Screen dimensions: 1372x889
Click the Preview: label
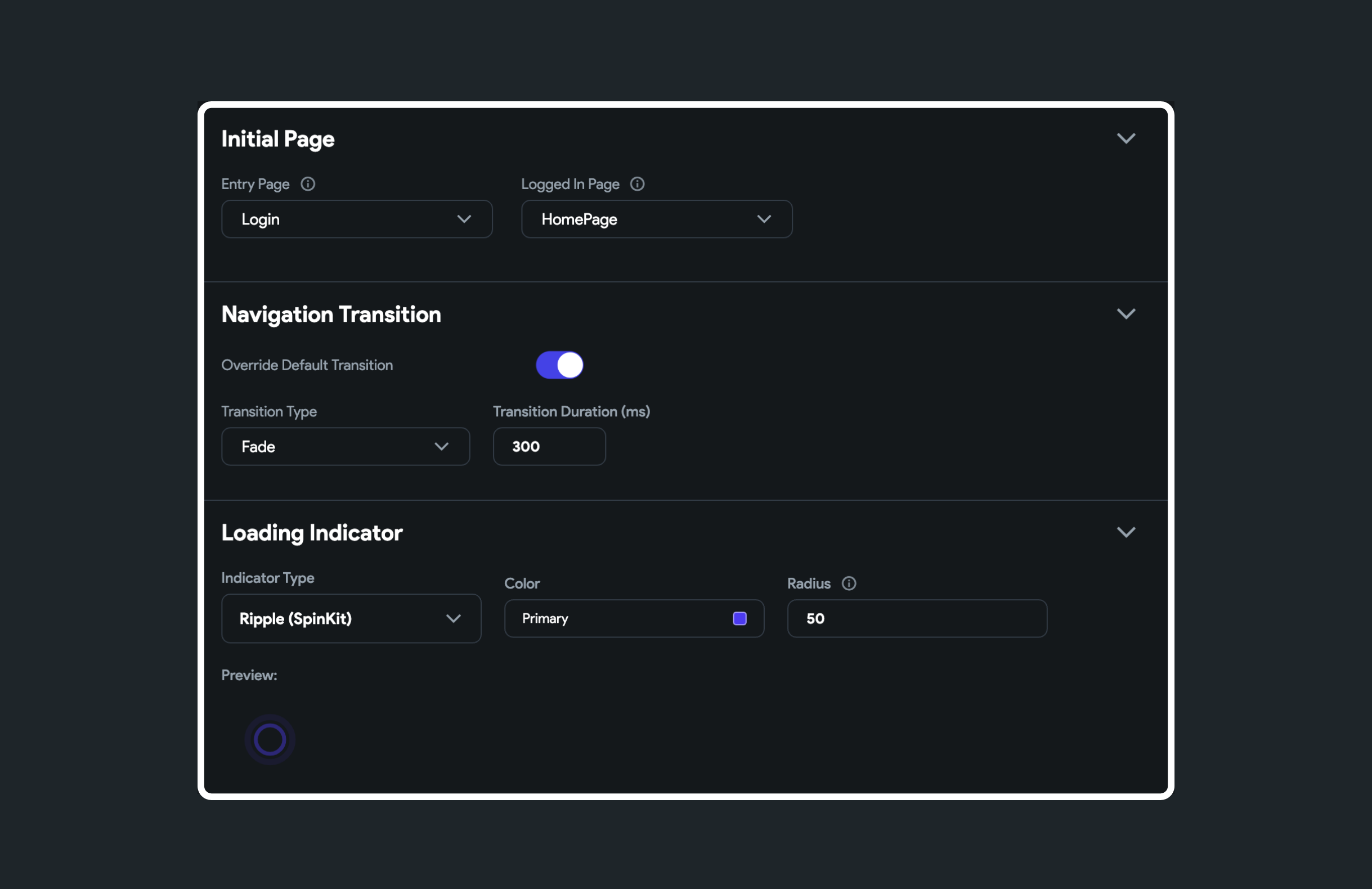click(x=249, y=675)
